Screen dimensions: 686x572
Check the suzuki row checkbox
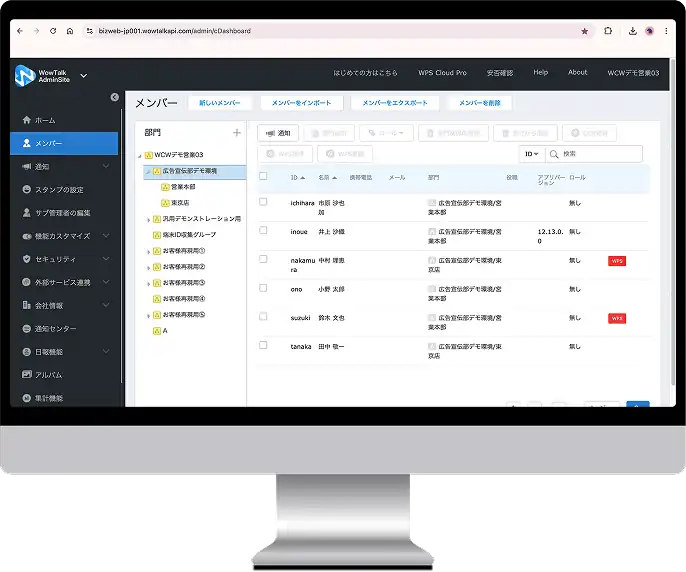[x=263, y=316]
